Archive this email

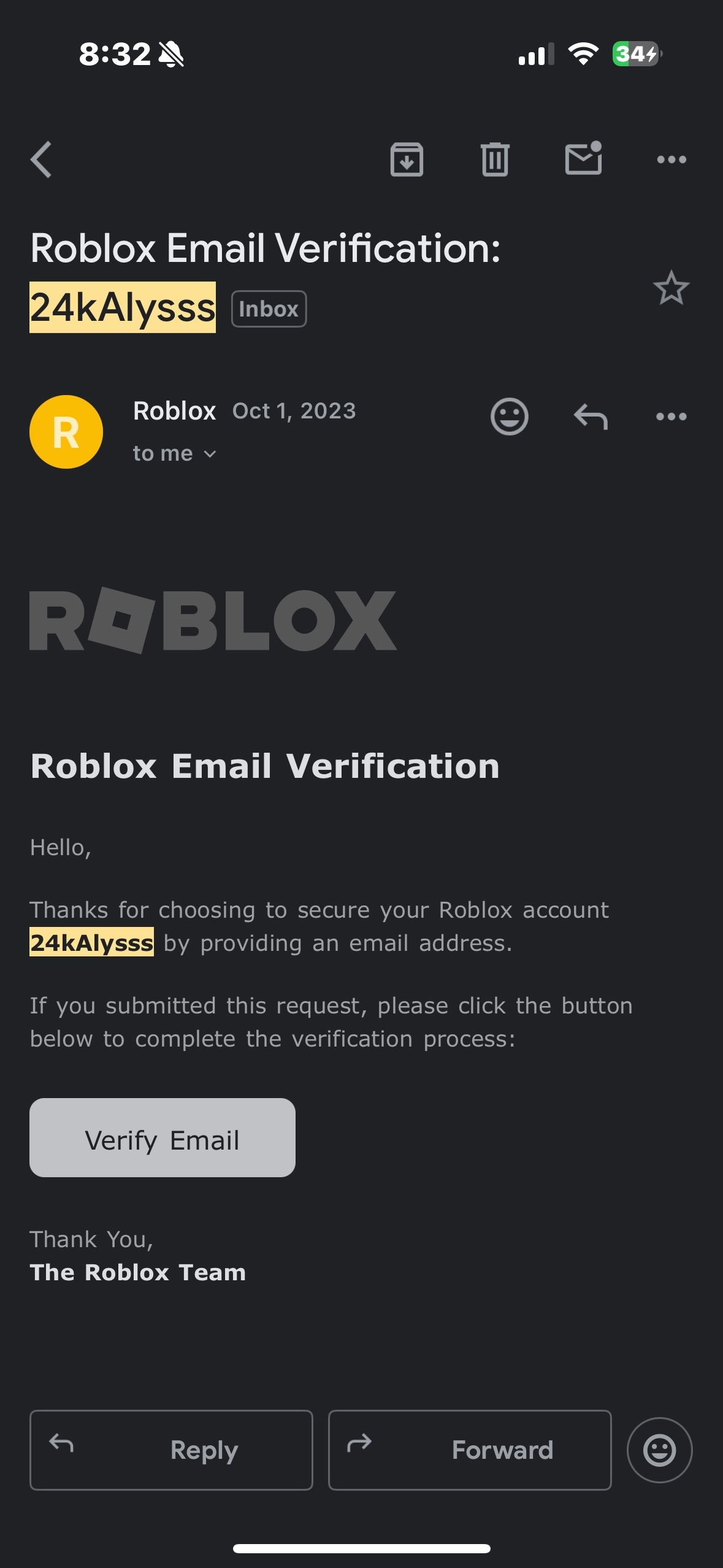coord(407,159)
